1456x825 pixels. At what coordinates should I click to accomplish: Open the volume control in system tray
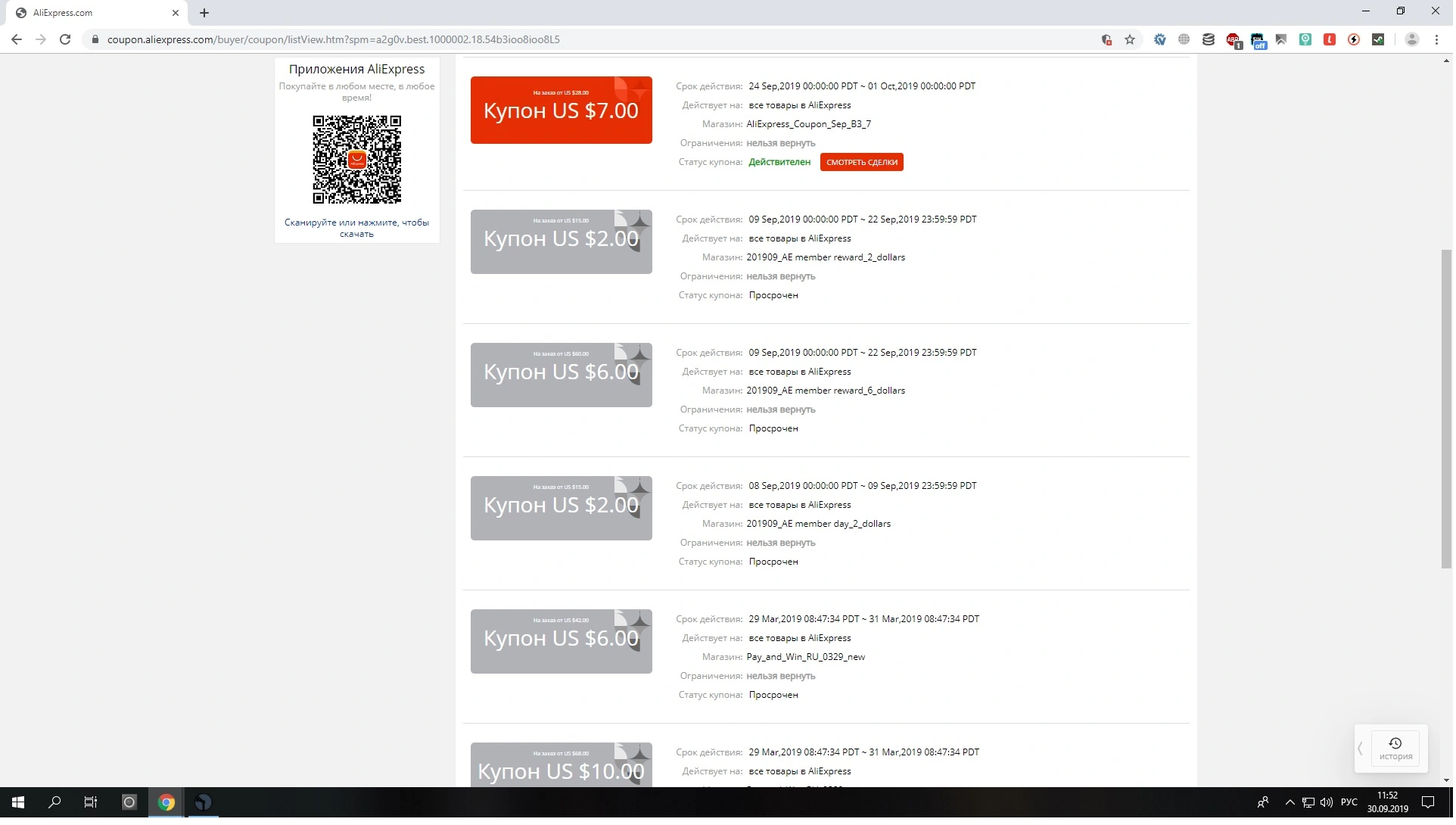[1327, 802]
